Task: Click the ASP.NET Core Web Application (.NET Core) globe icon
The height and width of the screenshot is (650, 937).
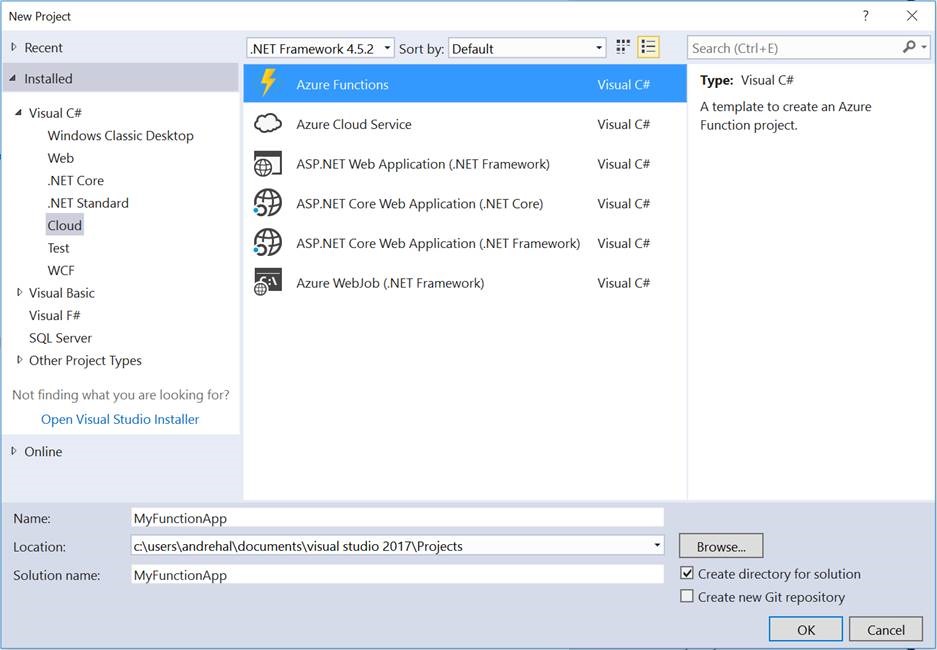Action: tap(268, 203)
